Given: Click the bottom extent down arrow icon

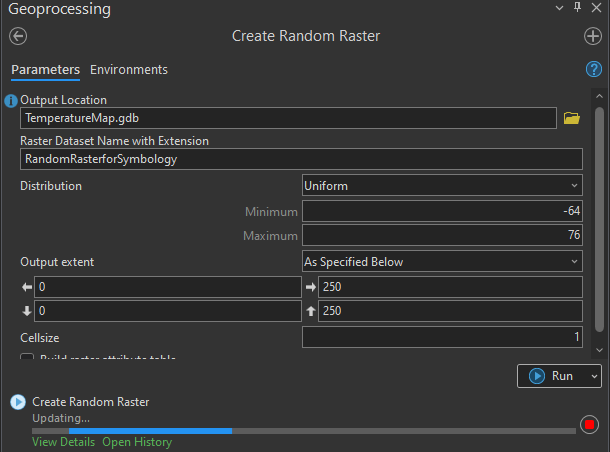Looking at the screenshot, I should [27, 311].
